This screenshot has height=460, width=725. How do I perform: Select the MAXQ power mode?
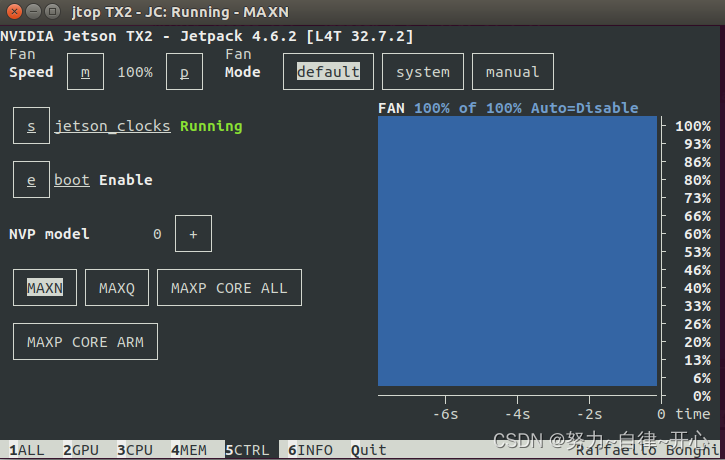coord(117,288)
